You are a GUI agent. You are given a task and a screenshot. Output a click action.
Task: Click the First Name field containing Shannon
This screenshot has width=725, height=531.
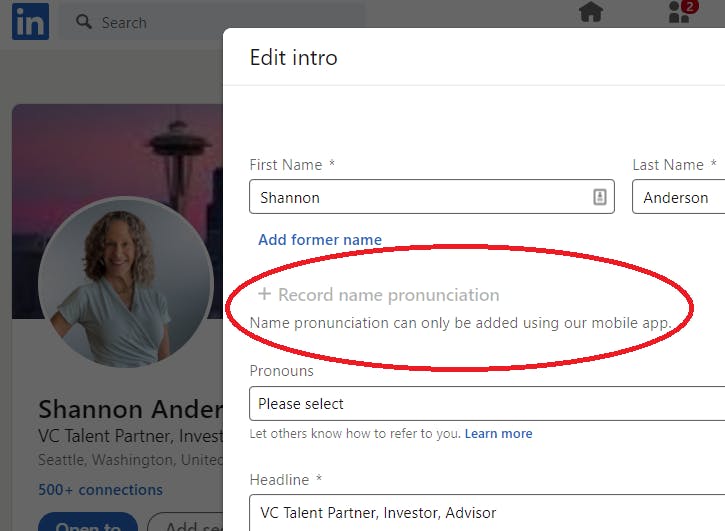coord(432,197)
